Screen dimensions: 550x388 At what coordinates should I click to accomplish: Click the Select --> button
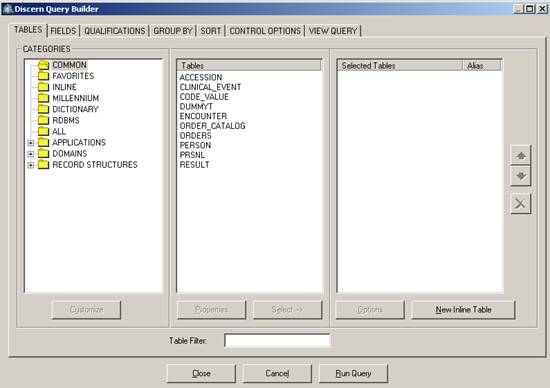pos(287,310)
